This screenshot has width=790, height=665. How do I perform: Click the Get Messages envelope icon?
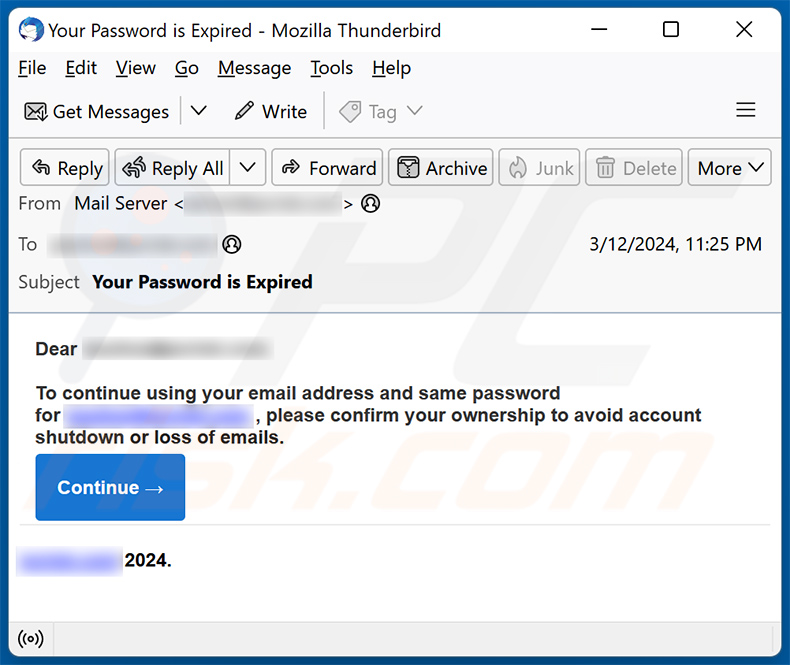coord(36,111)
